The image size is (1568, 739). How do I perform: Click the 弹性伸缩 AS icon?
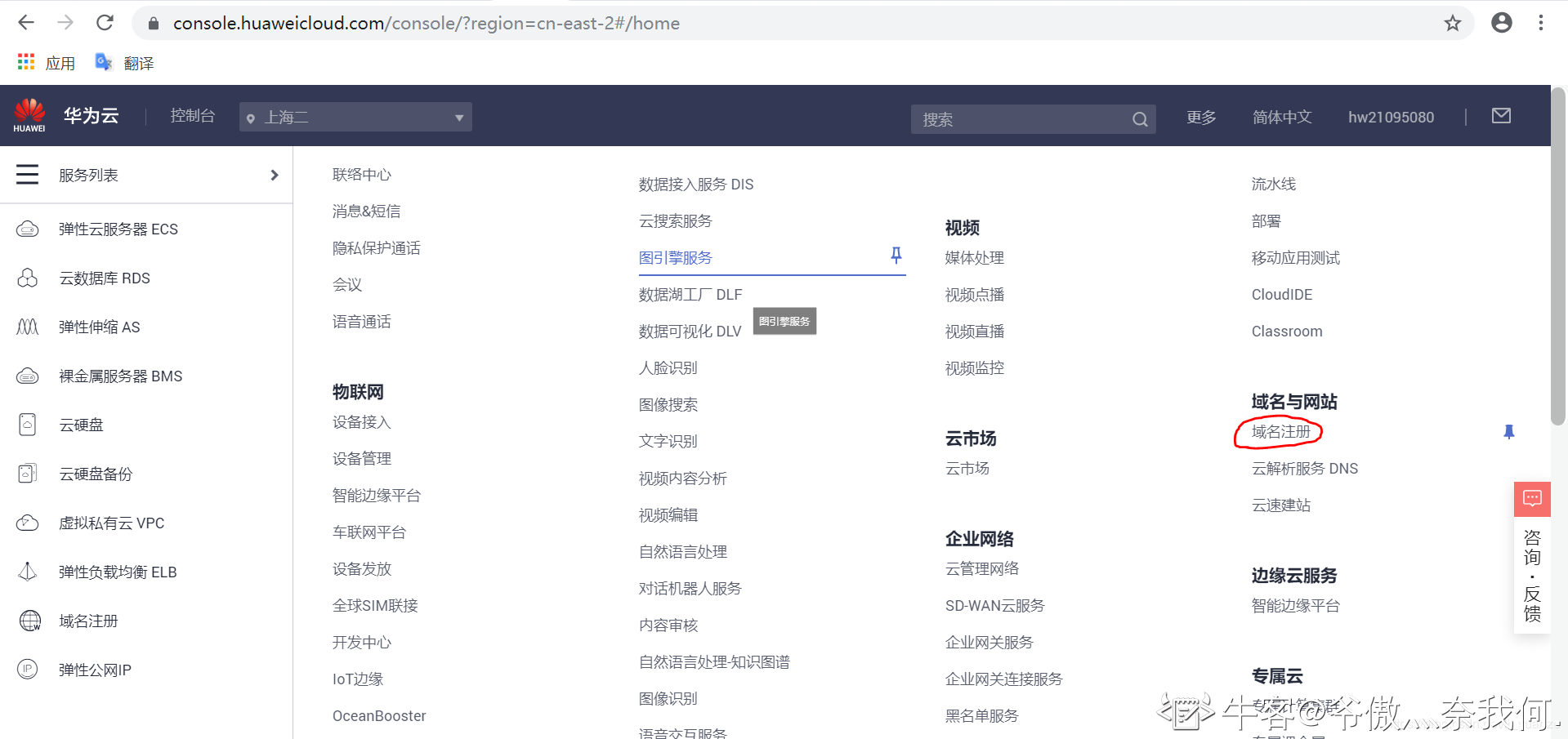click(x=28, y=327)
